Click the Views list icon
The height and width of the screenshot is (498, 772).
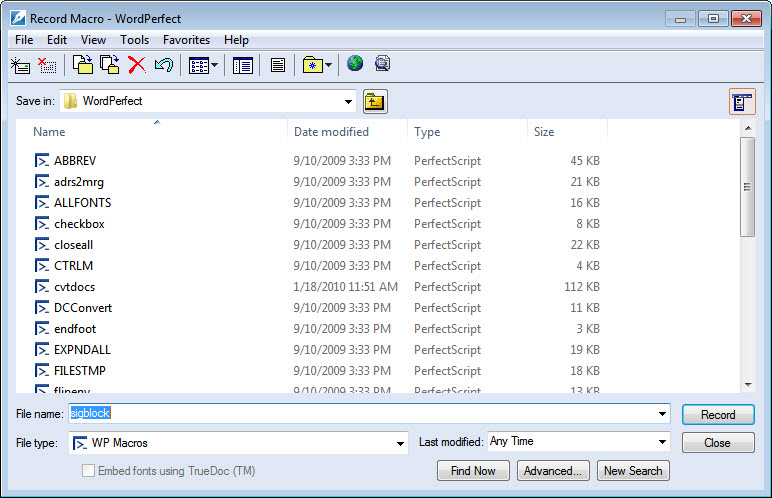(199, 65)
